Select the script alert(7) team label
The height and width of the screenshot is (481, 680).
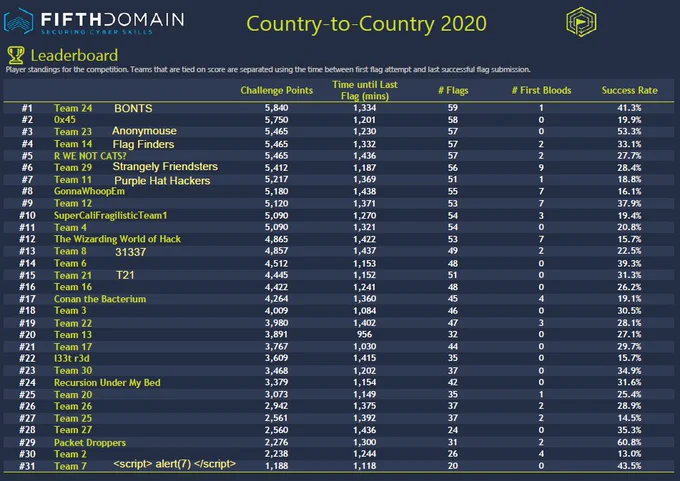[174, 464]
